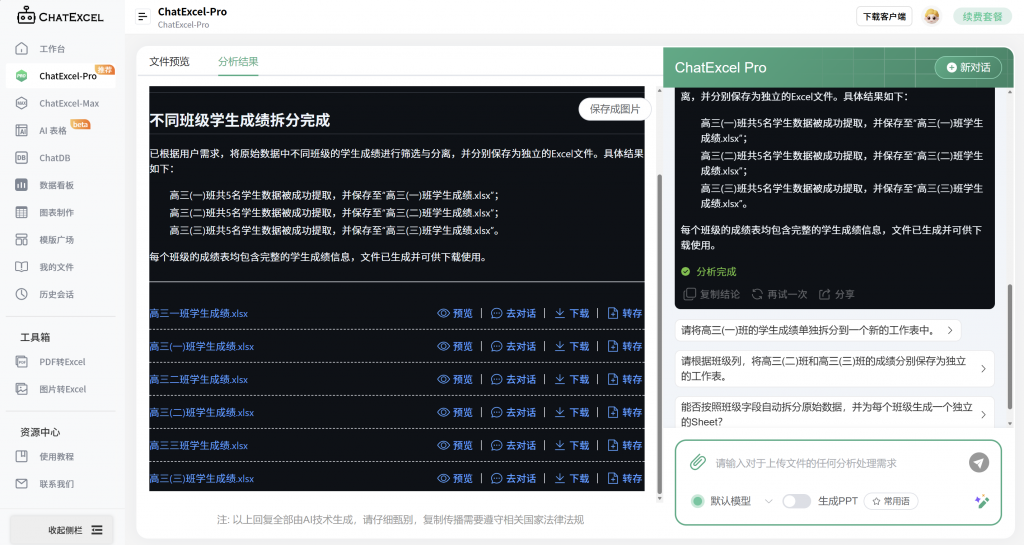The height and width of the screenshot is (545, 1024).
Task: Click 去对话 for 高三(二)班学生成绩.xlsx
Action: (x=513, y=412)
